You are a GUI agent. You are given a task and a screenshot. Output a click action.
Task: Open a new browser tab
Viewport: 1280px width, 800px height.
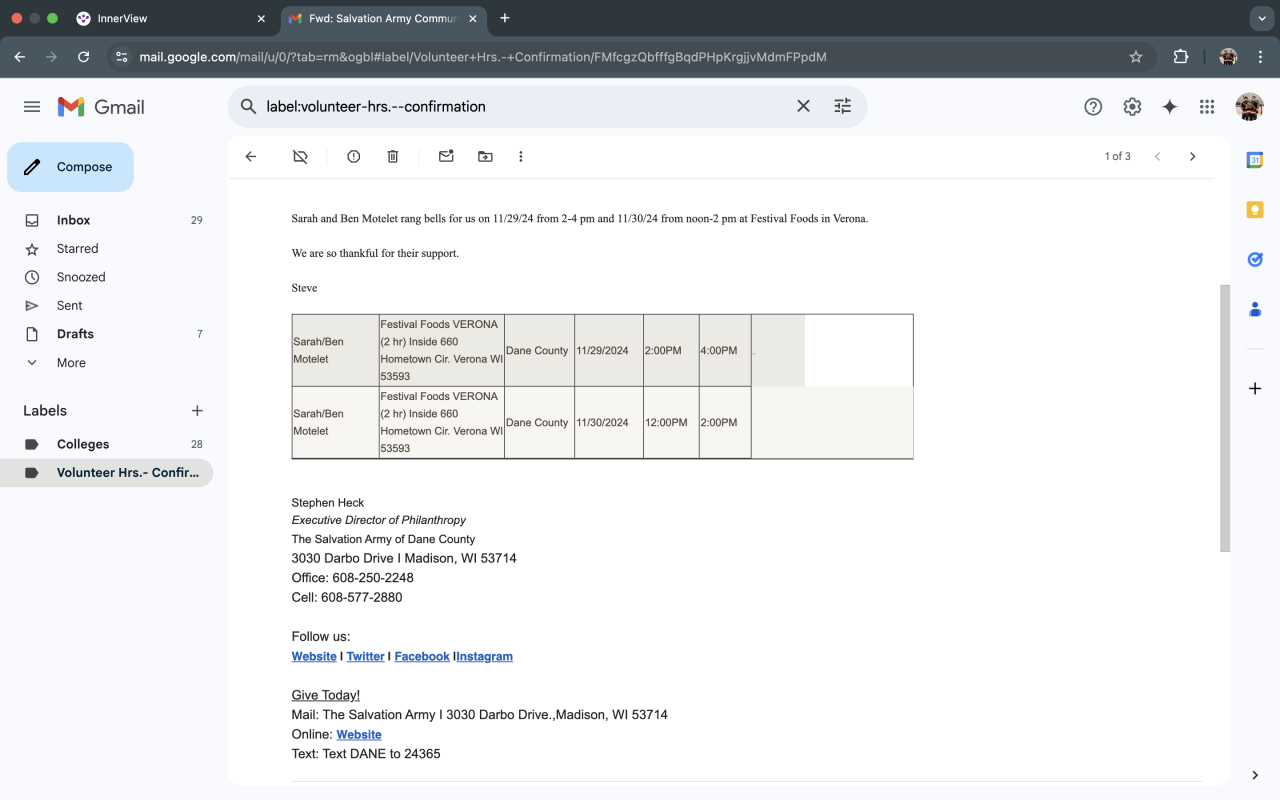[505, 18]
